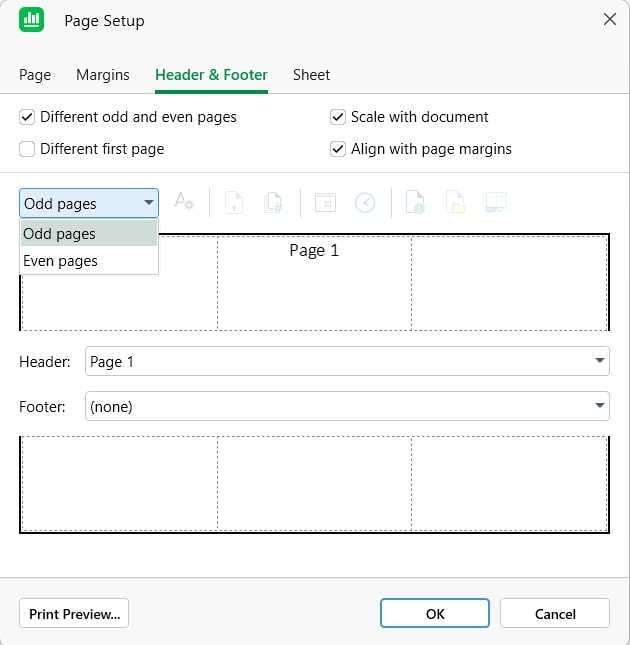Click the Print Preview button

click(x=74, y=614)
